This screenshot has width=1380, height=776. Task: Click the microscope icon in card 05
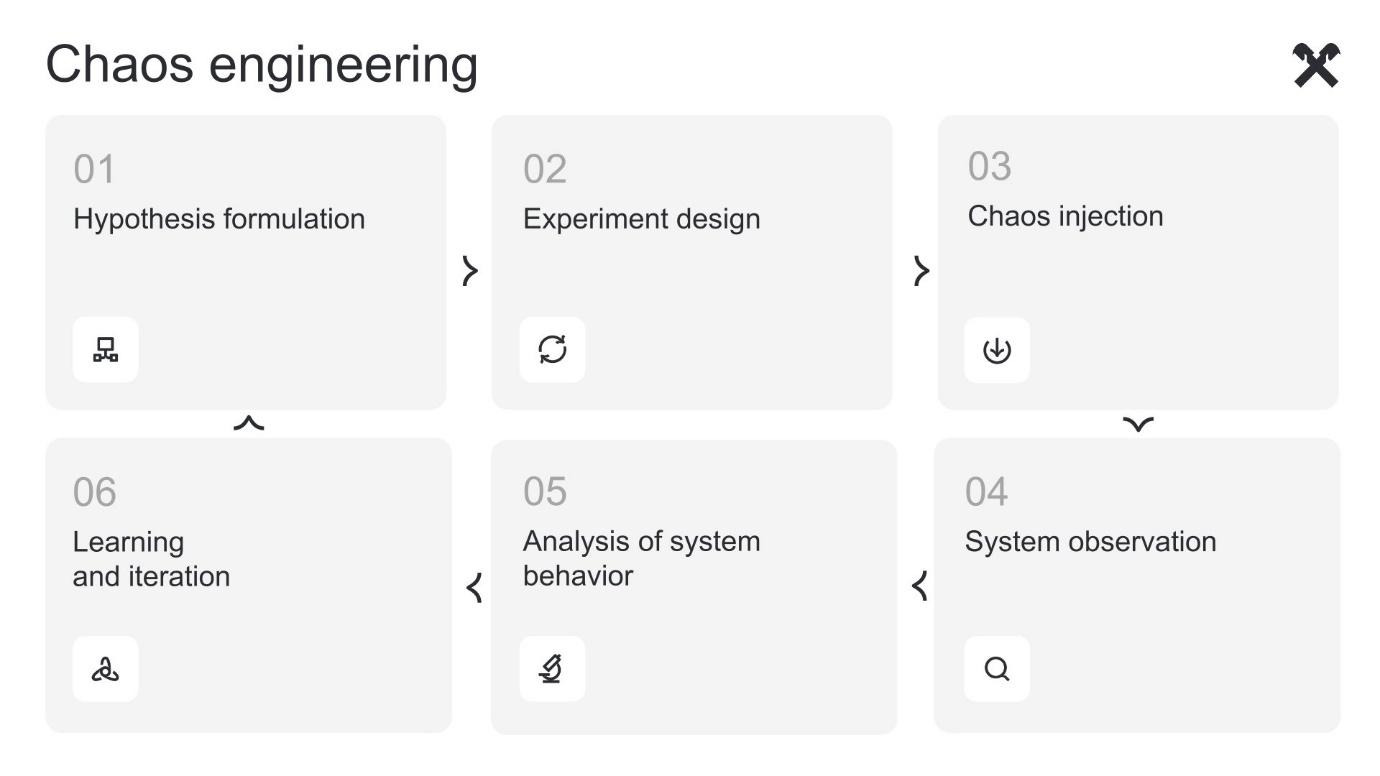click(552, 669)
